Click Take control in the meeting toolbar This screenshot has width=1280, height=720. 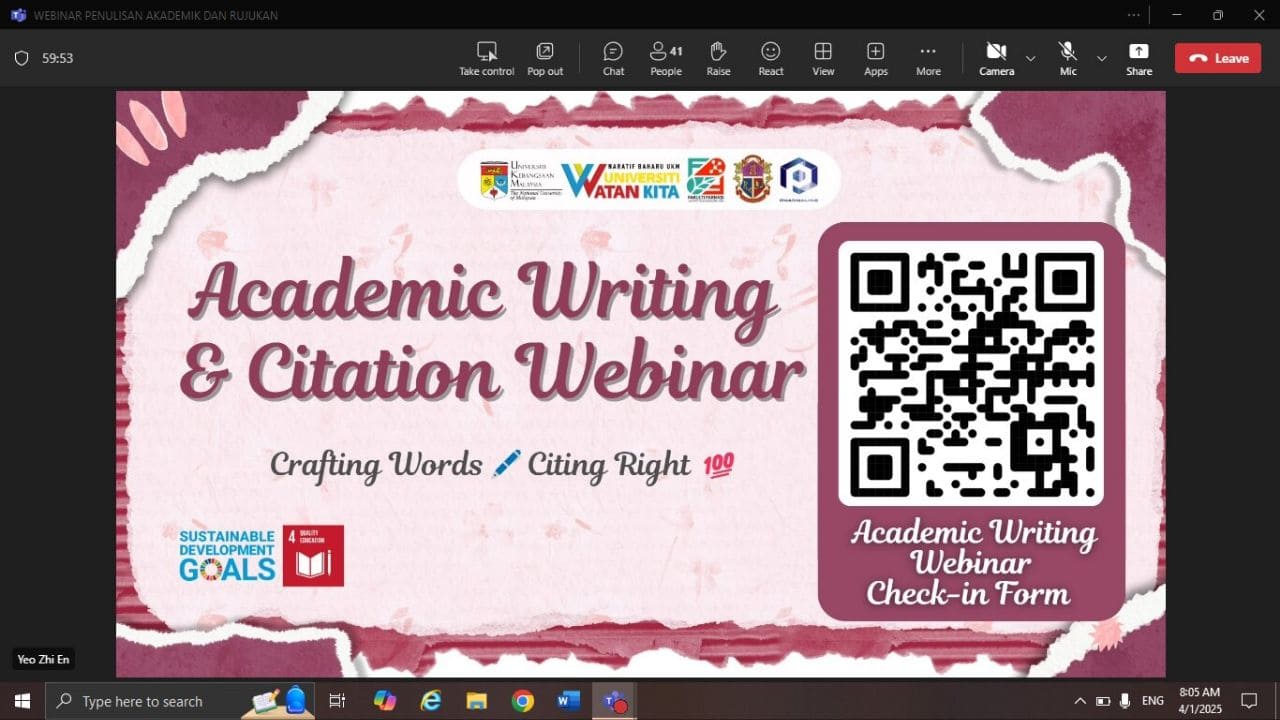pyautogui.click(x=486, y=58)
